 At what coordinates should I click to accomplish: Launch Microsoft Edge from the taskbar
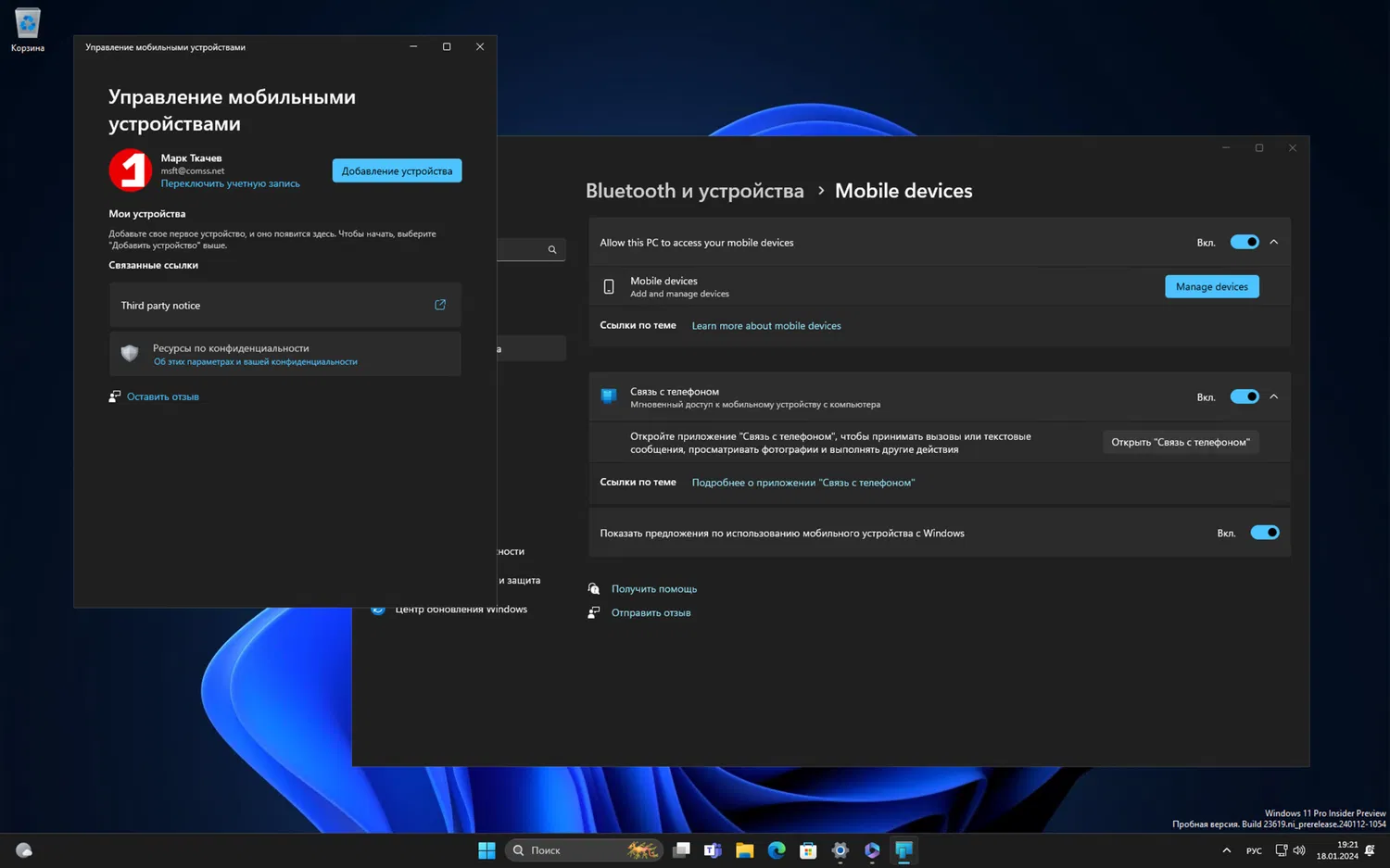777,850
